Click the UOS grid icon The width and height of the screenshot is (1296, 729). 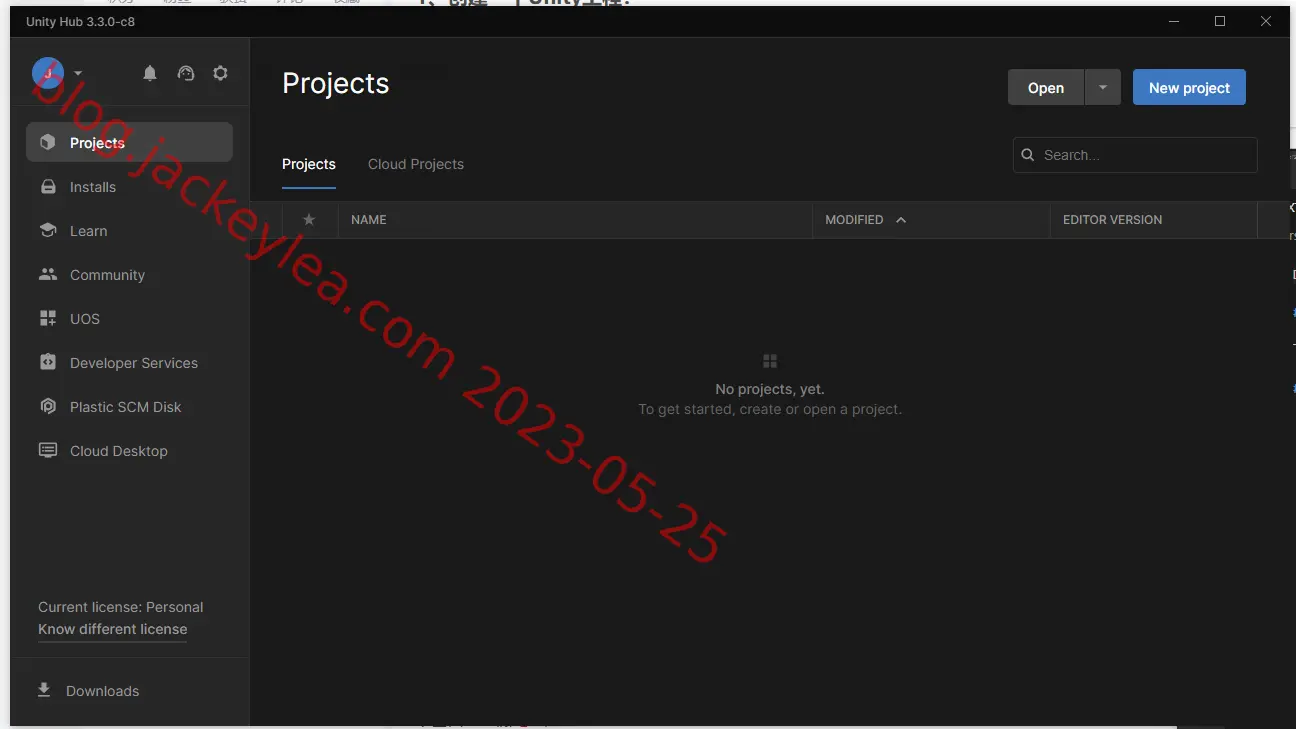(48, 319)
